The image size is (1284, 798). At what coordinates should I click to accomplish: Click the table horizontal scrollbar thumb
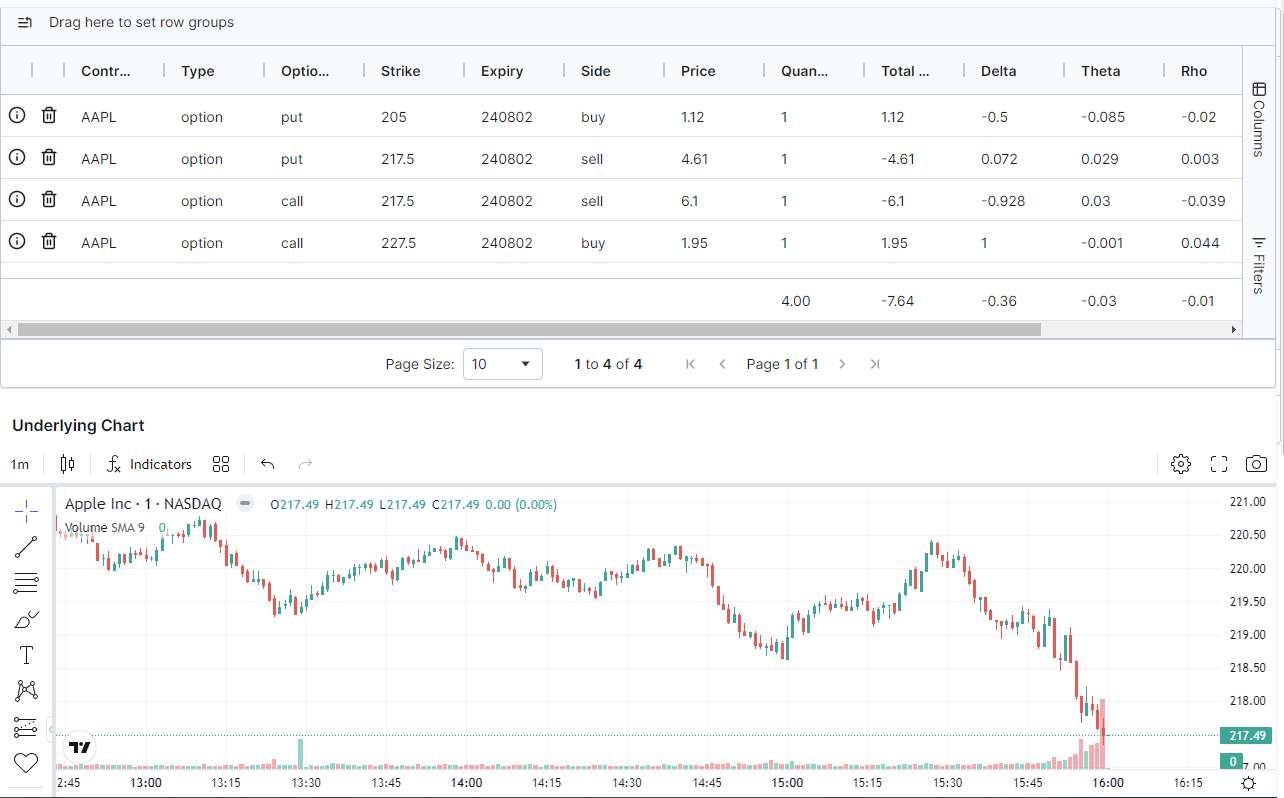pos(529,329)
